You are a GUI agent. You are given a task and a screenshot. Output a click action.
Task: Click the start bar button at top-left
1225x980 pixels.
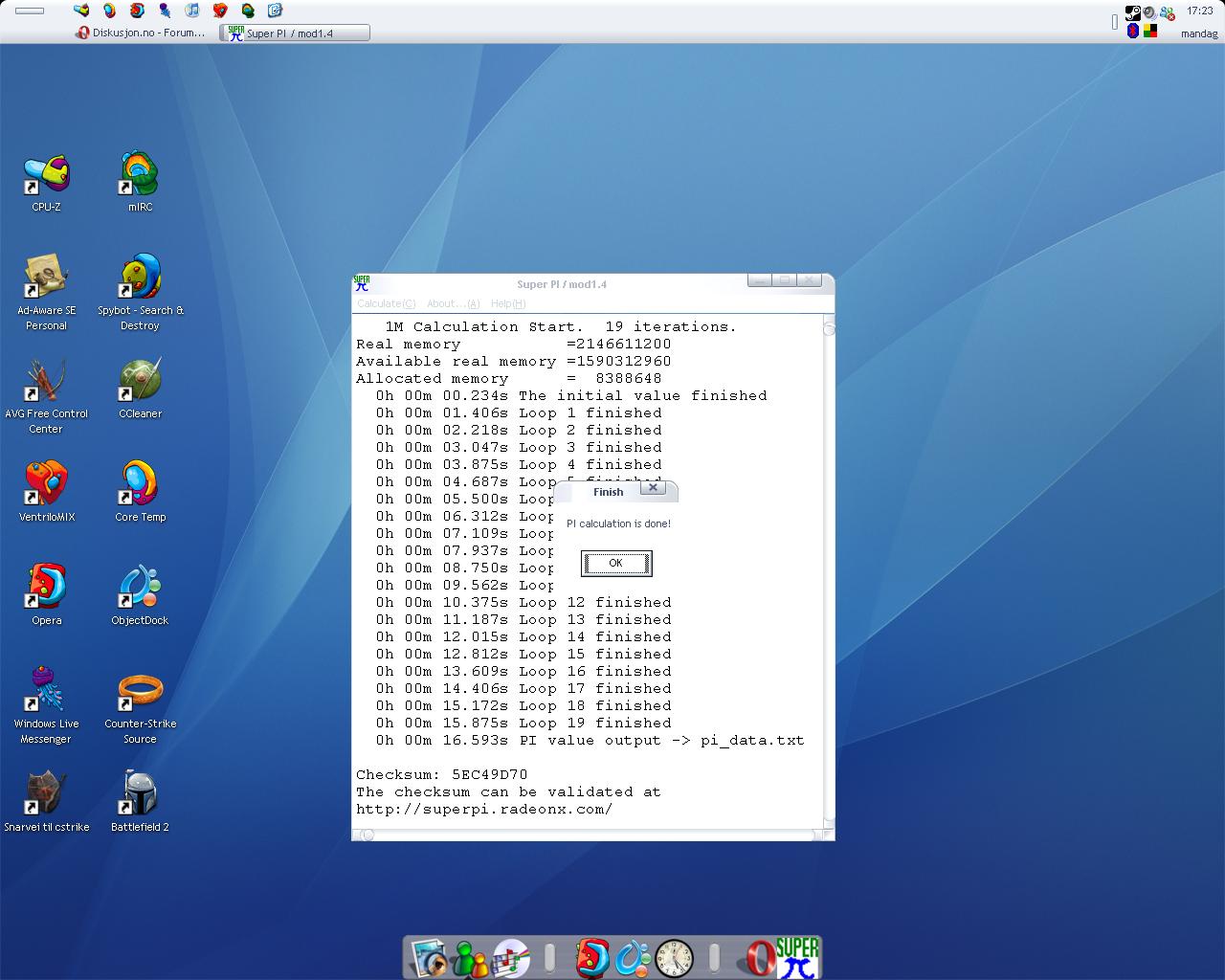(x=30, y=11)
